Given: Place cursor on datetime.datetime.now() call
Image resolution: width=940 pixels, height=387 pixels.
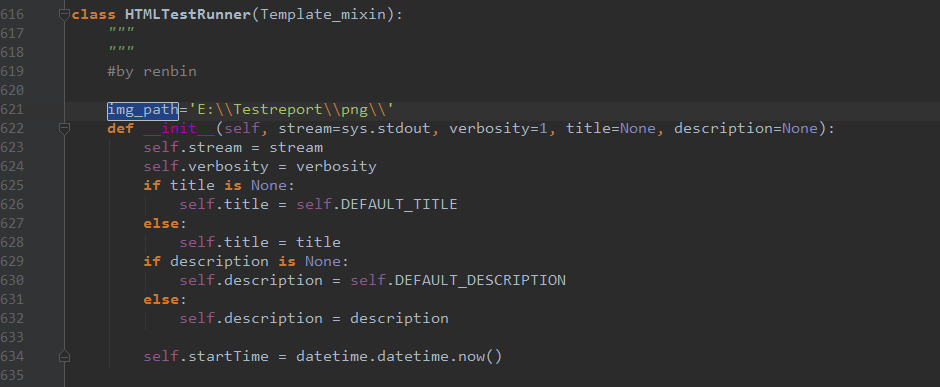Looking at the screenshot, I should click(399, 357).
